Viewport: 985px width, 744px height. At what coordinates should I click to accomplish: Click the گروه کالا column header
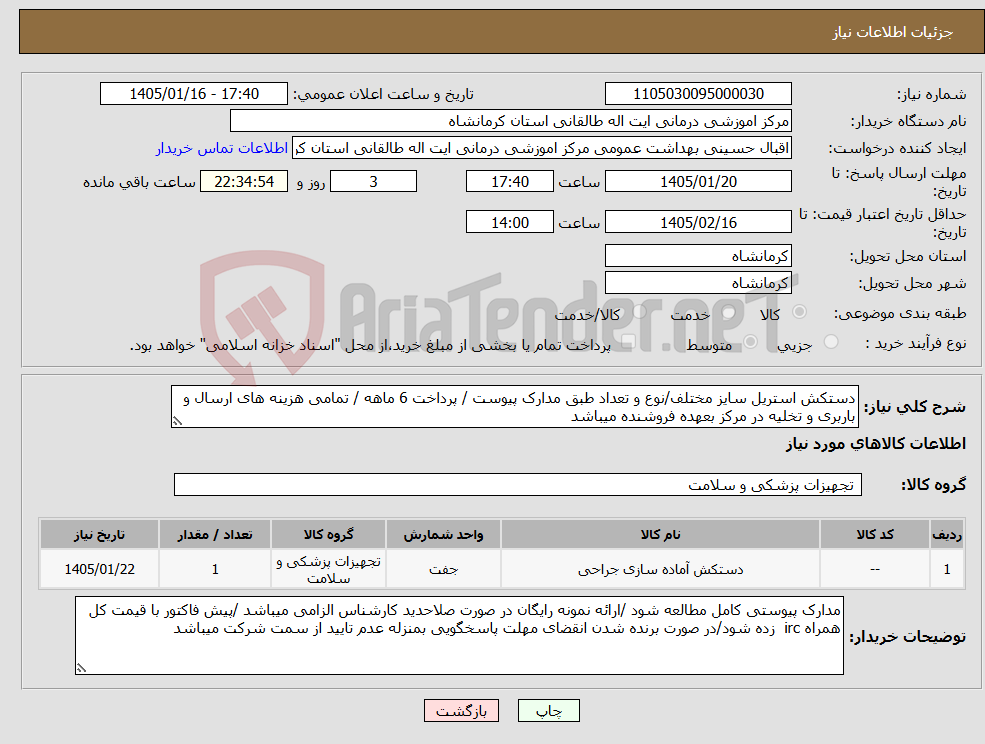[x=329, y=534]
